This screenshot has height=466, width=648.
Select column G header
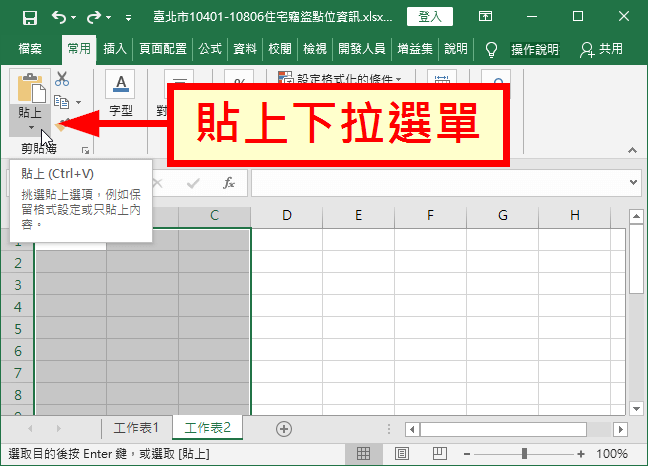tap(503, 215)
